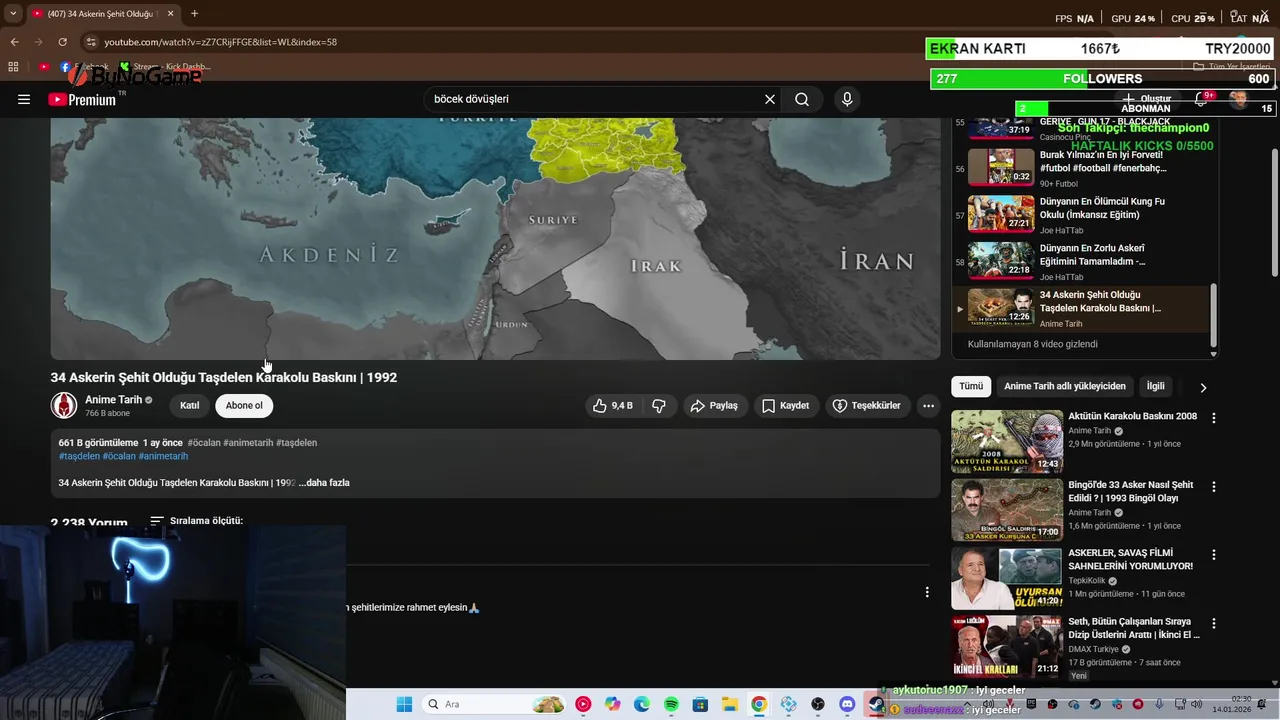The width and height of the screenshot is (1280, 720).
Task: Open the YouTube hamburger guide menu
Action: [x=24, y=99]
